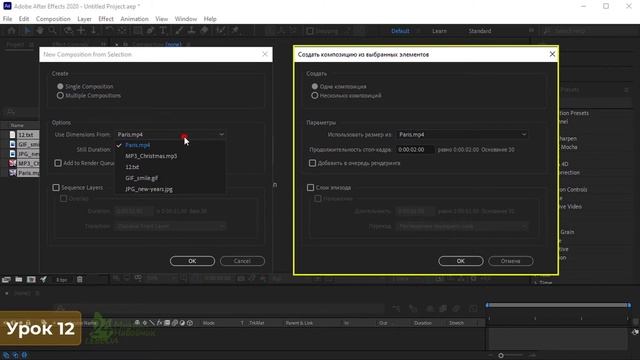Screen dimensions: 640x360
Task: Select the Clone Stamp tool
Action: (191, 31)
